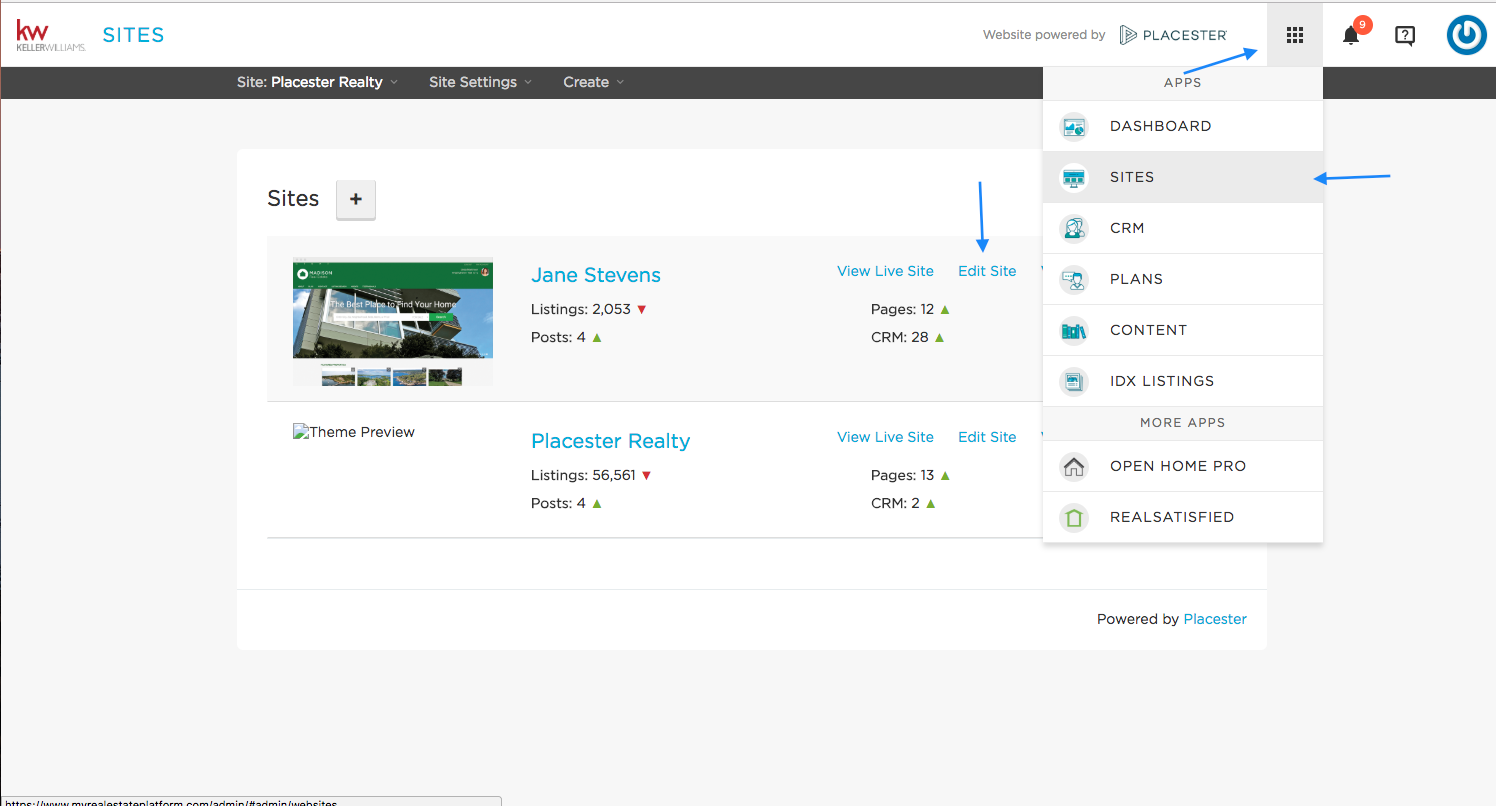
Task: Select DASHBOARD in the apps menu
Action: pyautogui.click(x=1183, y=126)
